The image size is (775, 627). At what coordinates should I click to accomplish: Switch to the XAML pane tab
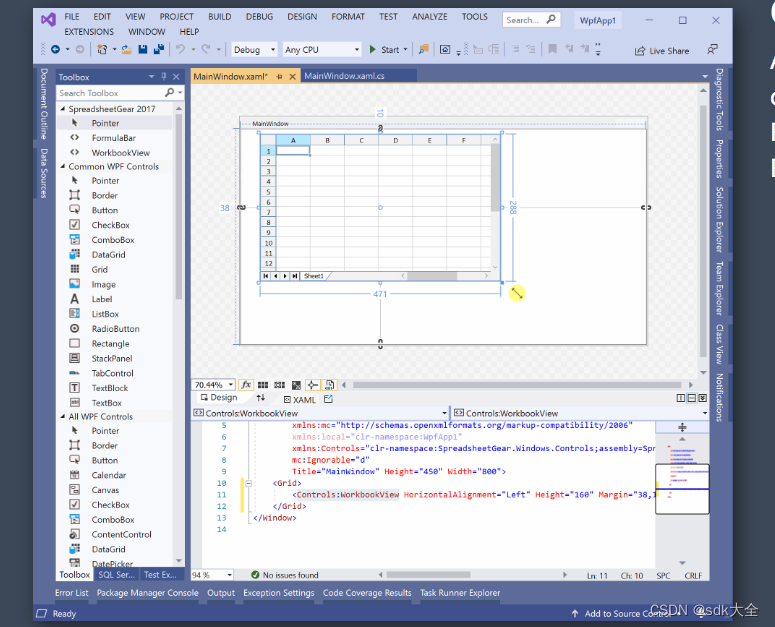(300, 399)
